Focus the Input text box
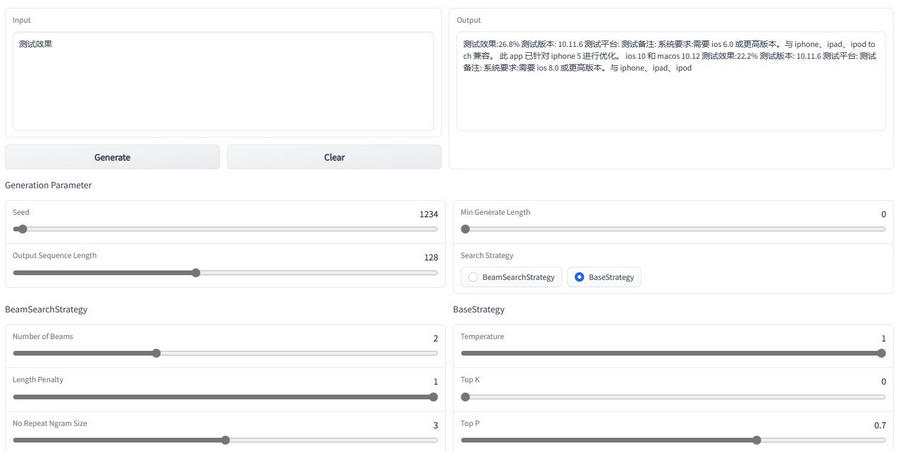900x451 pixels. pos(223,81)
